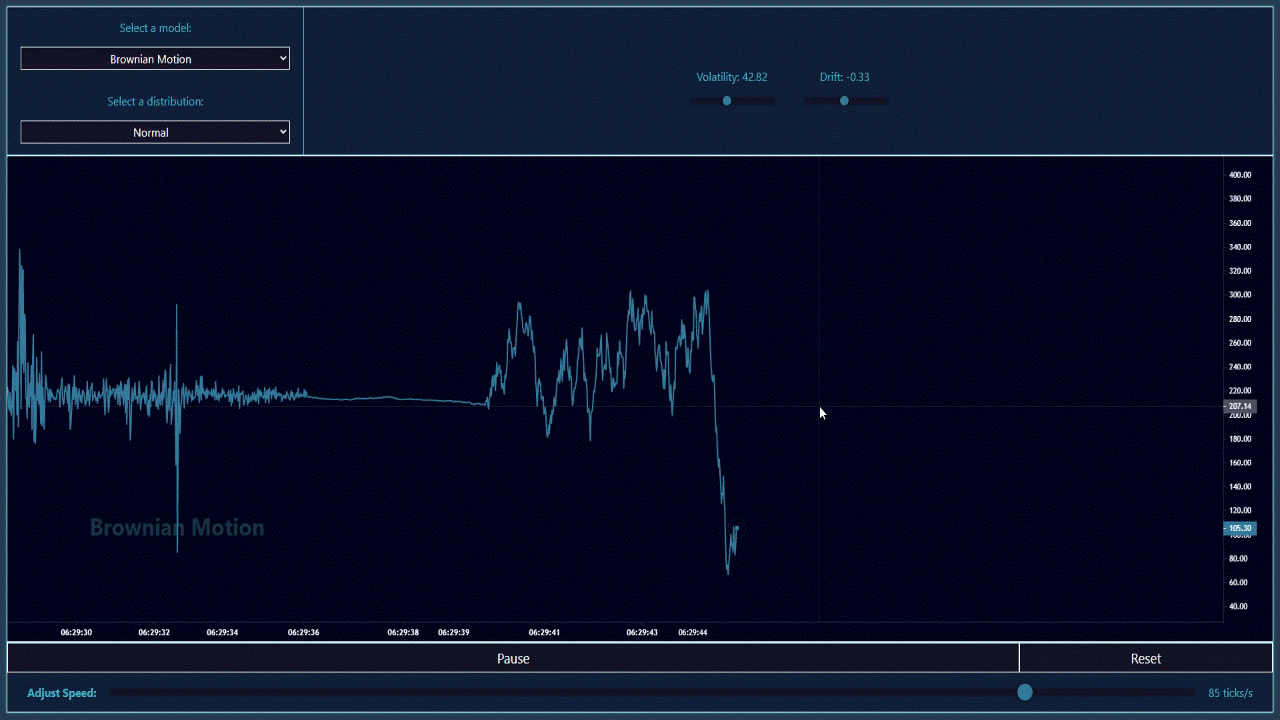Click the 'Adjust Speed:' label
Screen dimensions: 1280x720
(62, 693)
